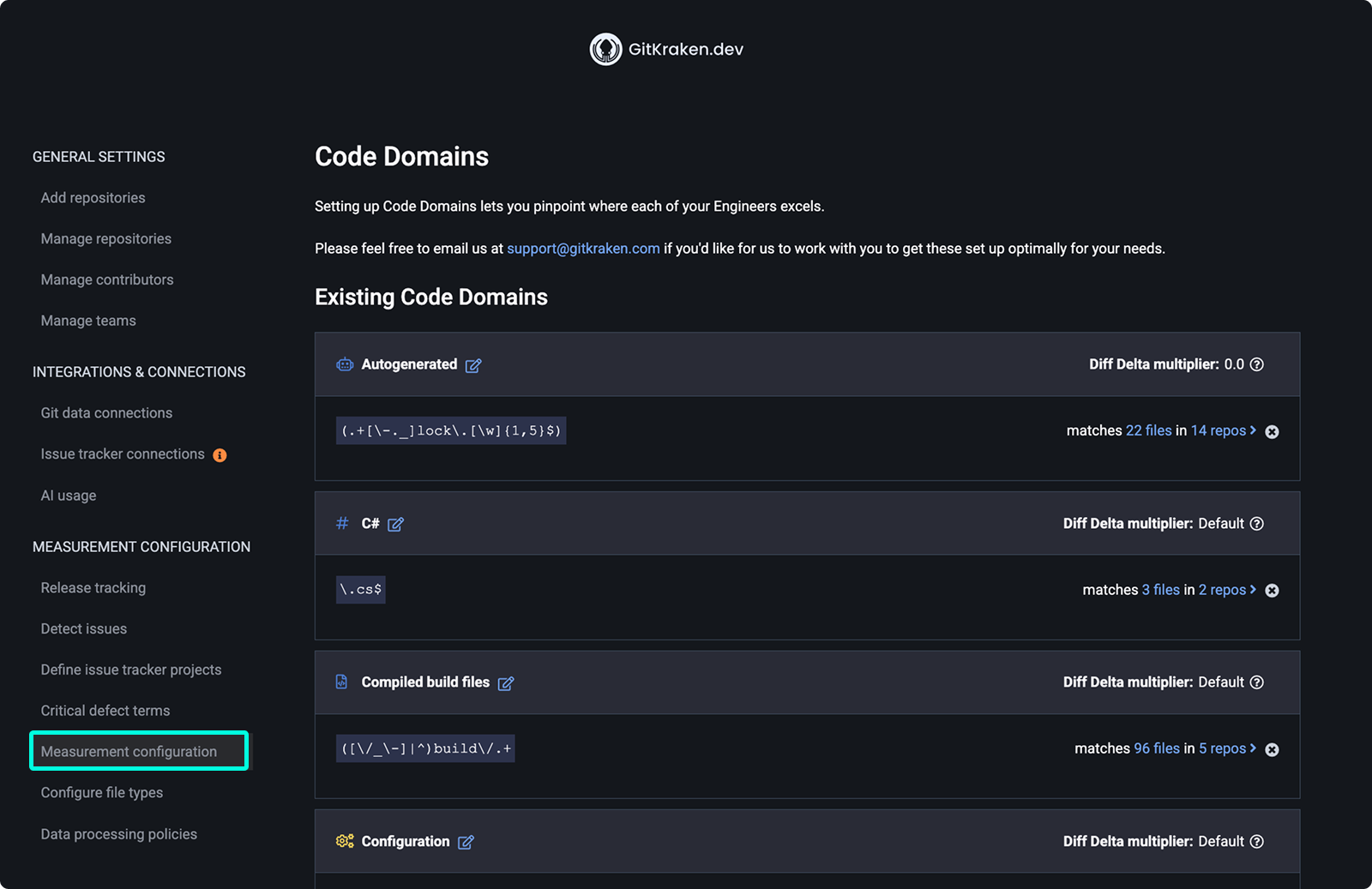Viewport: 1372px width, 889px height.
Task: Edit the C# domain name via its pencil icon
Action: point(395,524)
